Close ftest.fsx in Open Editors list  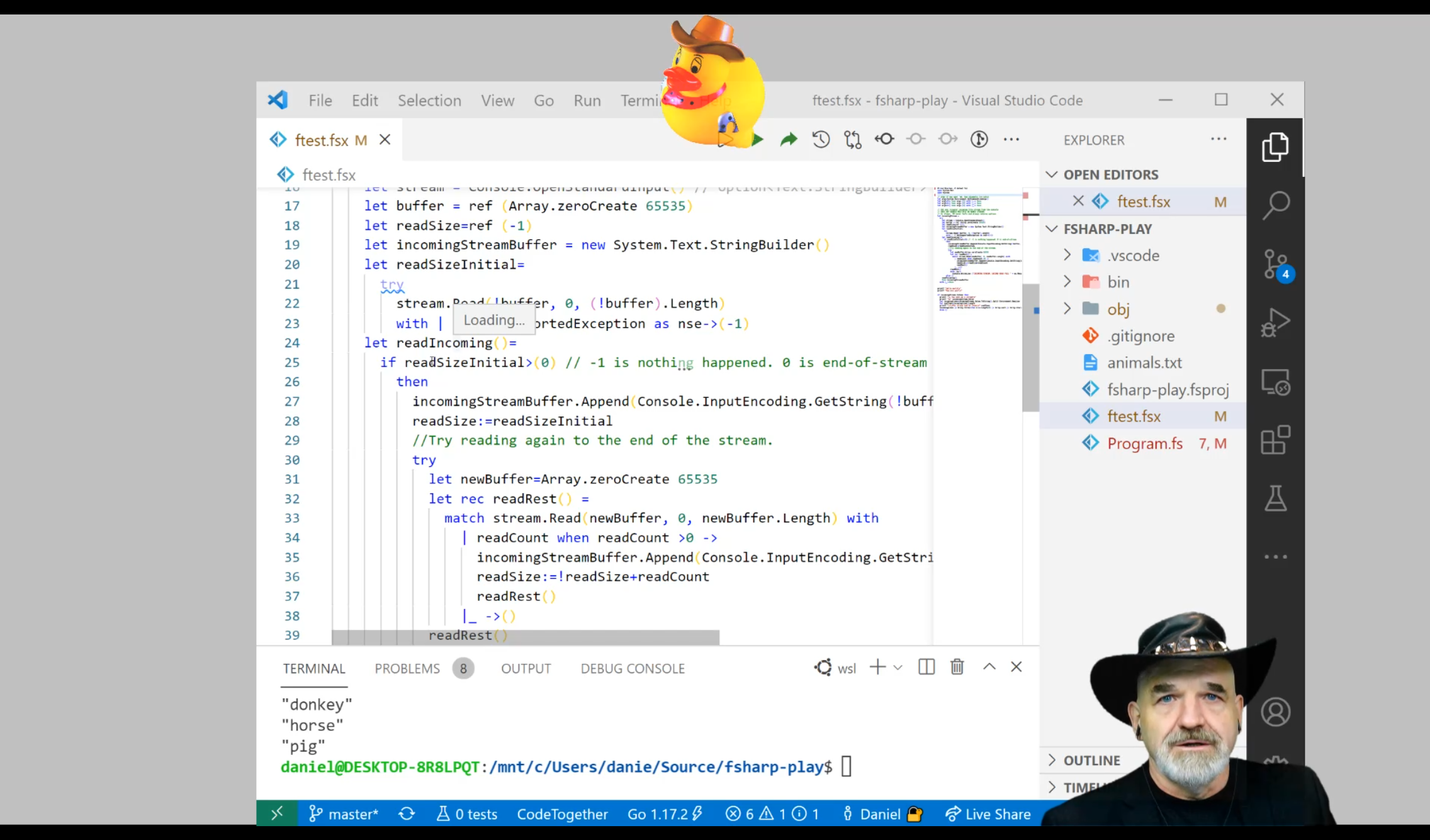point(1078,201)
